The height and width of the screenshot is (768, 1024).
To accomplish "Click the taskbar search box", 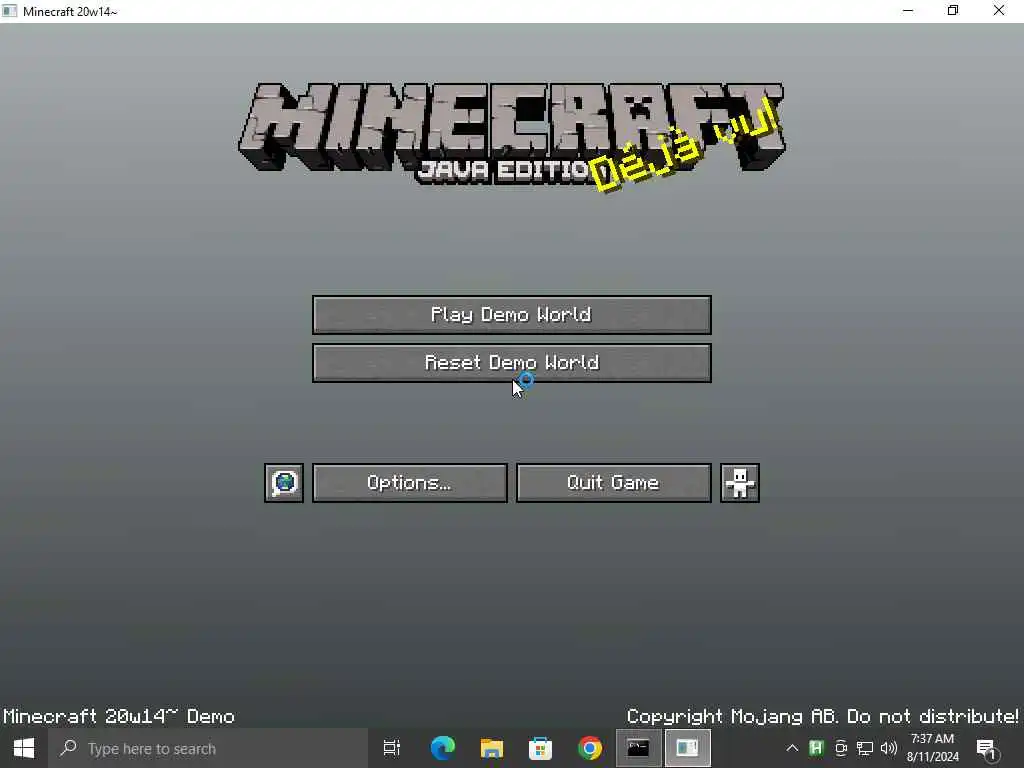I will [208, 748].
